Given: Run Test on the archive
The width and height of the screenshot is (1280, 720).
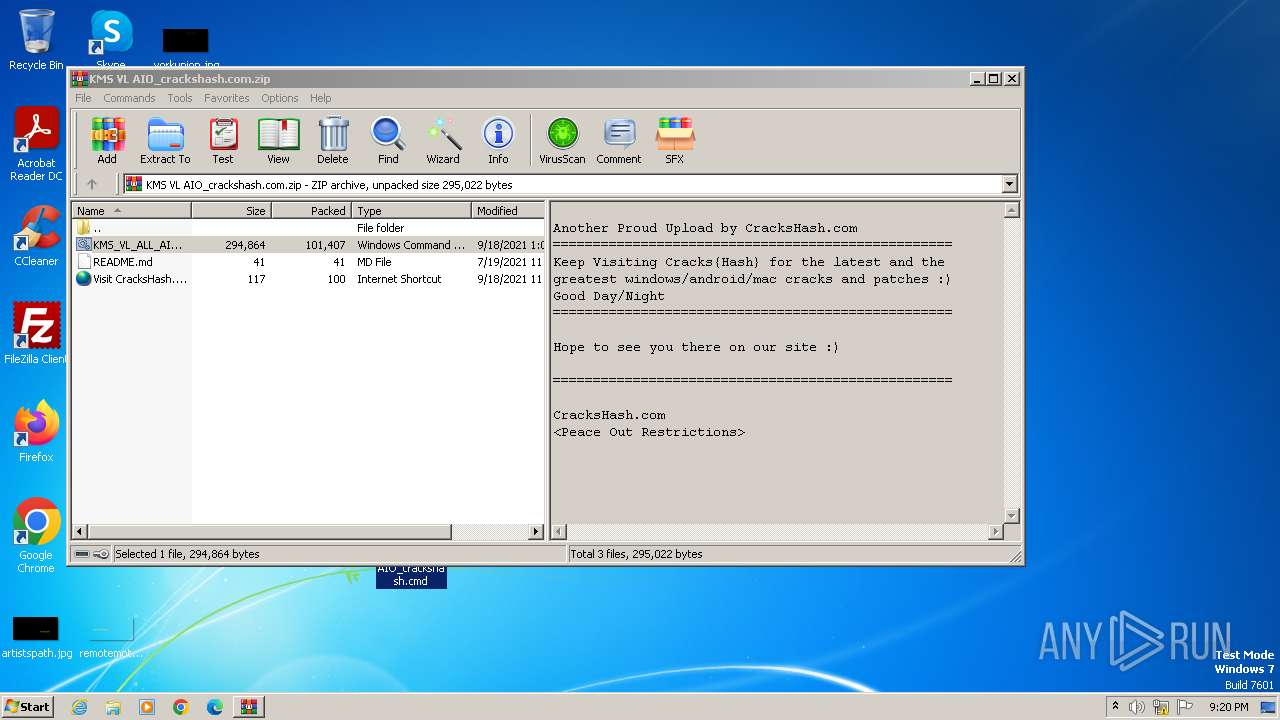Looking at the screenshot, I should pyautogui.click(x=223, y=140).
